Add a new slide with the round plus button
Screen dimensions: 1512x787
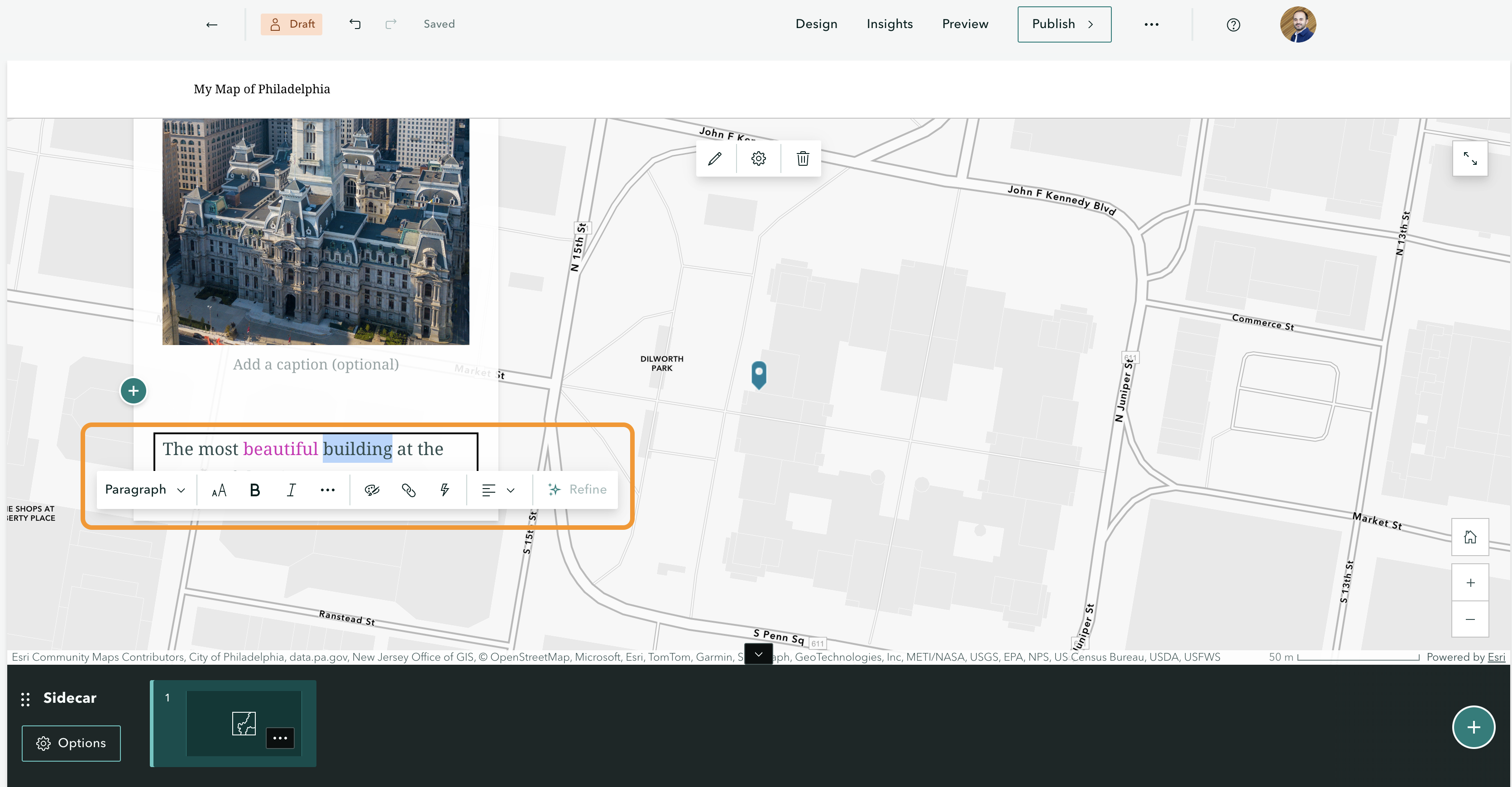coord(1473,727)
